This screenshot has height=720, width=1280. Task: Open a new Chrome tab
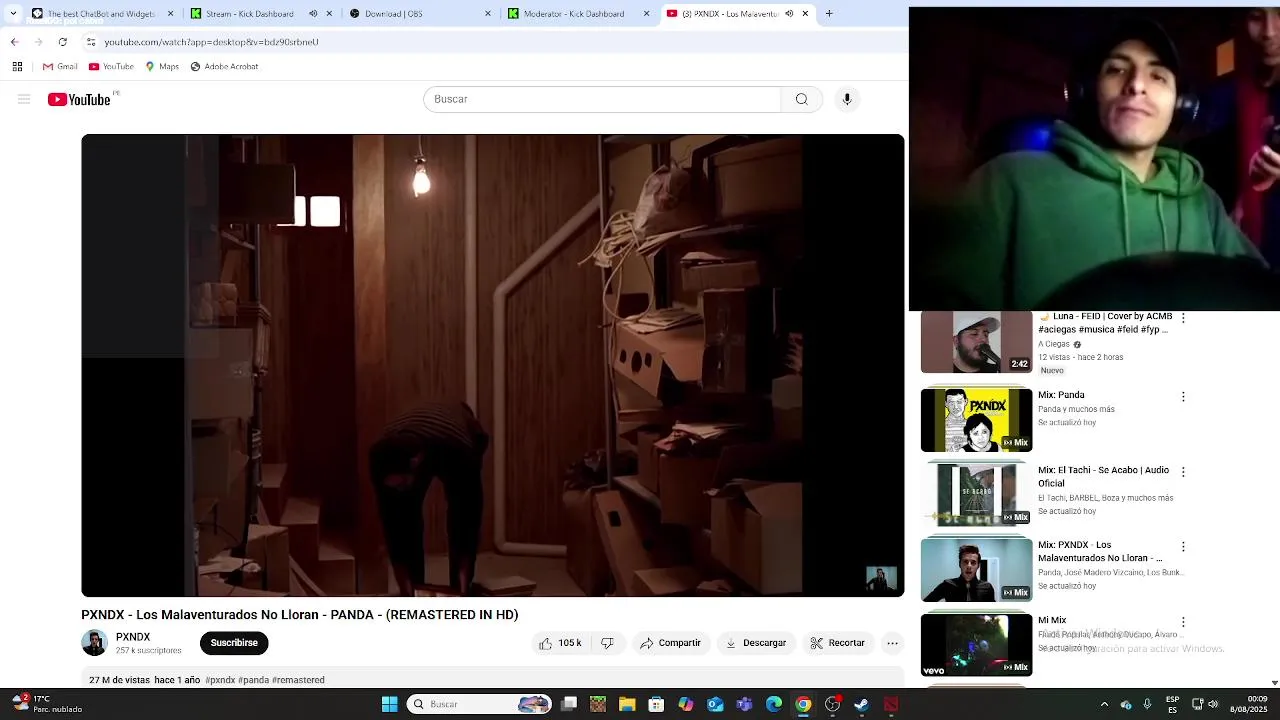(829, 14)
